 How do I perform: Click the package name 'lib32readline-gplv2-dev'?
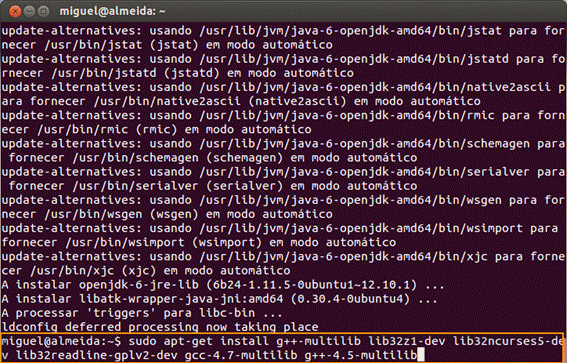pyautogui.click(x=97, y=355)
